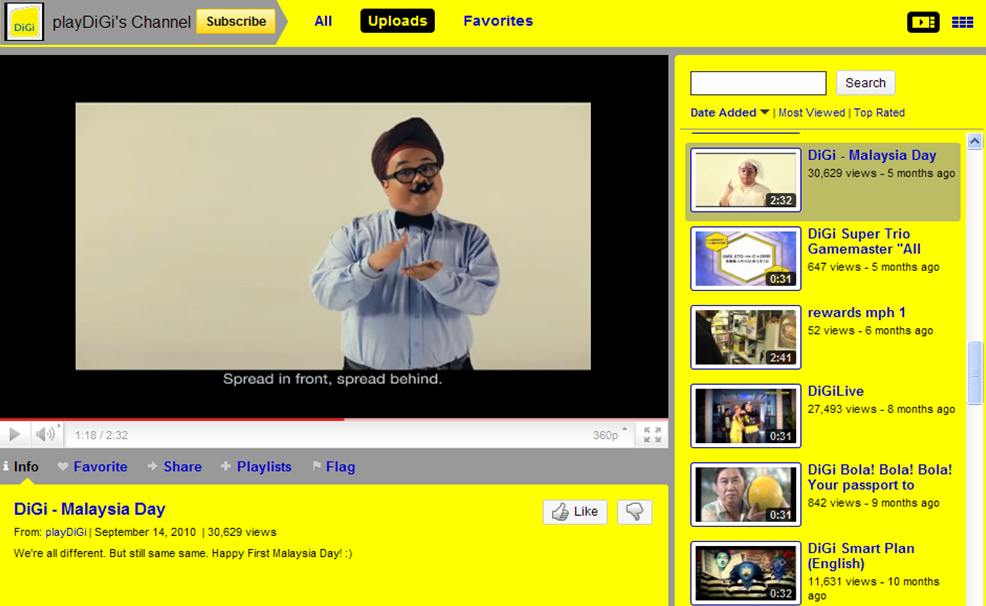Click the video list scroll up arrow
986x606 pixels.
[974, 141]
